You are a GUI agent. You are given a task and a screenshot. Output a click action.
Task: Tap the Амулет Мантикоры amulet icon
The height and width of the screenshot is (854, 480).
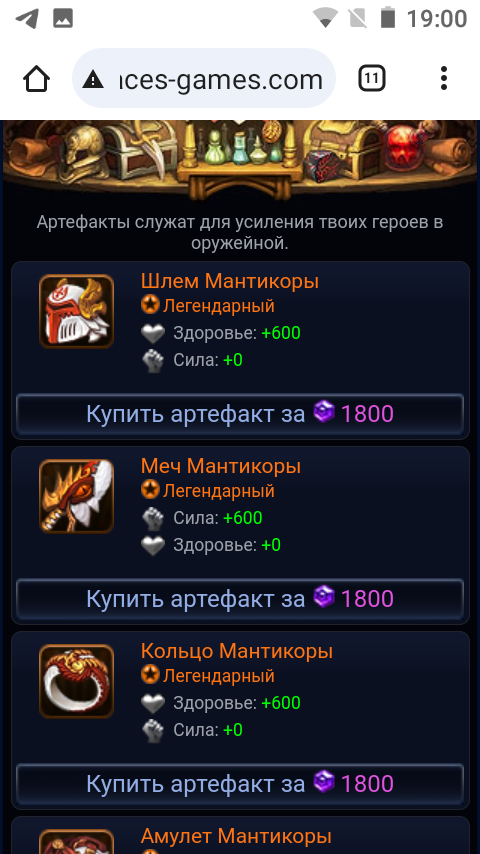tap(76, 841)
